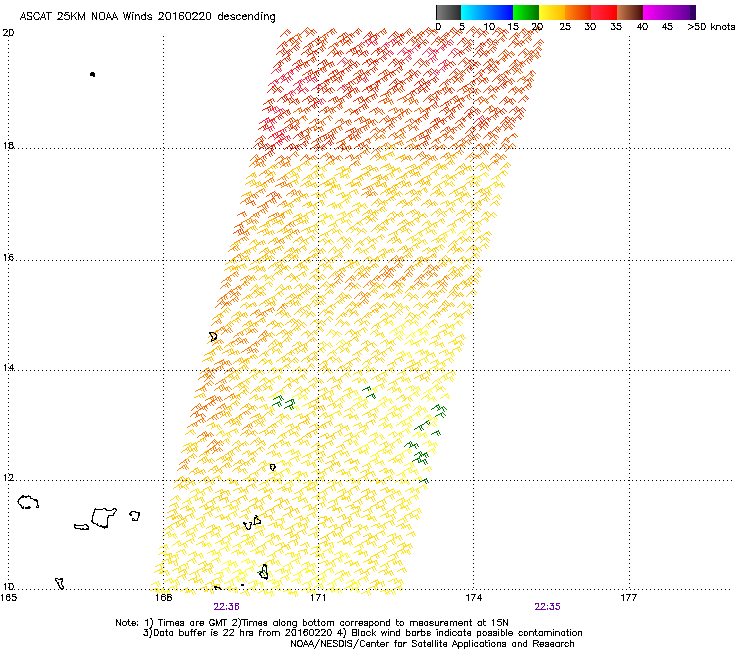Click the '45' legend scale label
Viewport: 740px width, 650px height.
[x=667, y=26]
